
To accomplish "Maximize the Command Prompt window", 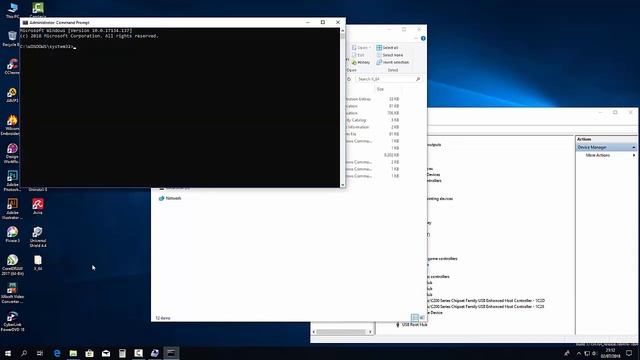I will 323,22.
